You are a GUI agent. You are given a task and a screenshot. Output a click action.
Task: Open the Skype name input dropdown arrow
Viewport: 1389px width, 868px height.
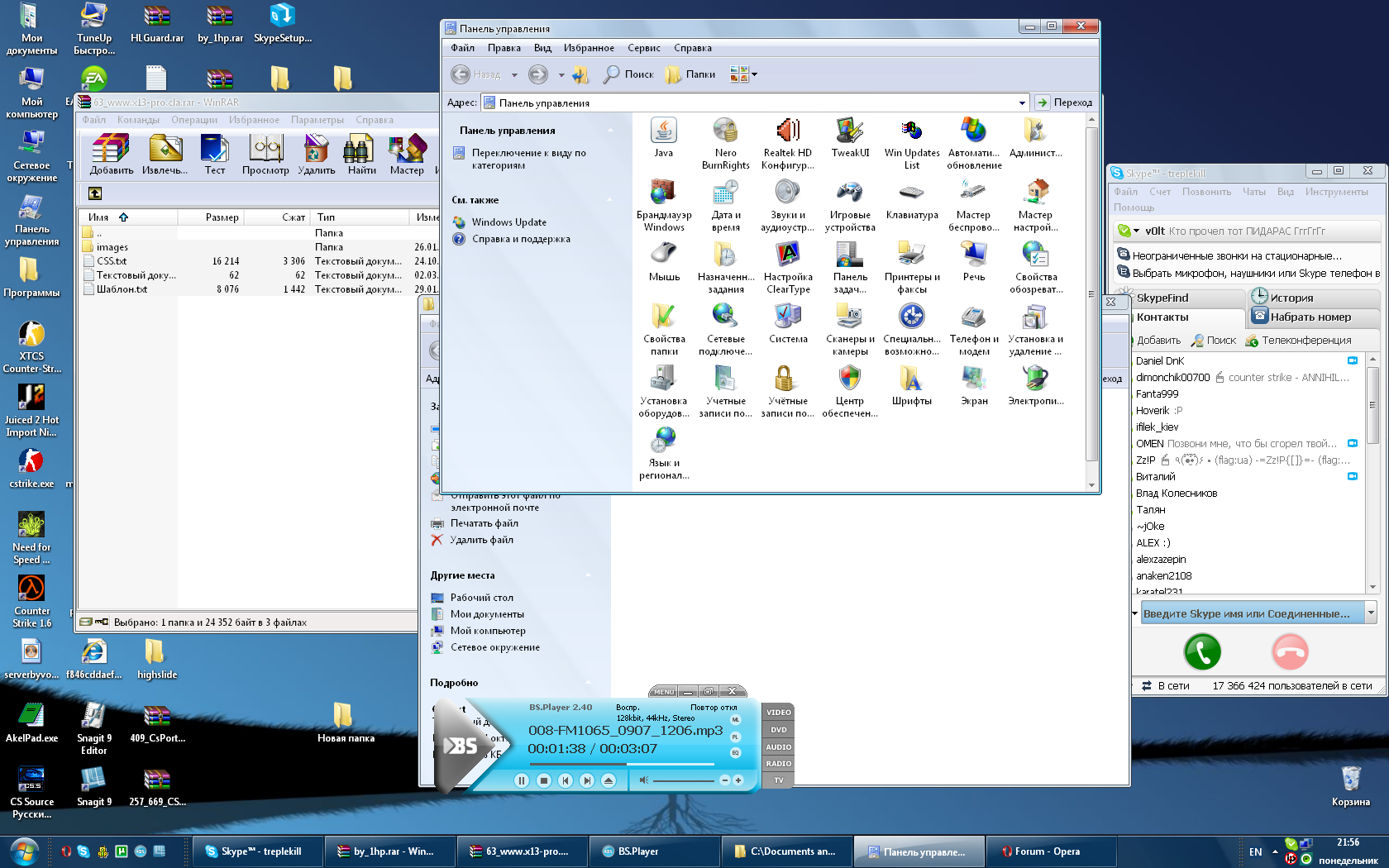1371,613
